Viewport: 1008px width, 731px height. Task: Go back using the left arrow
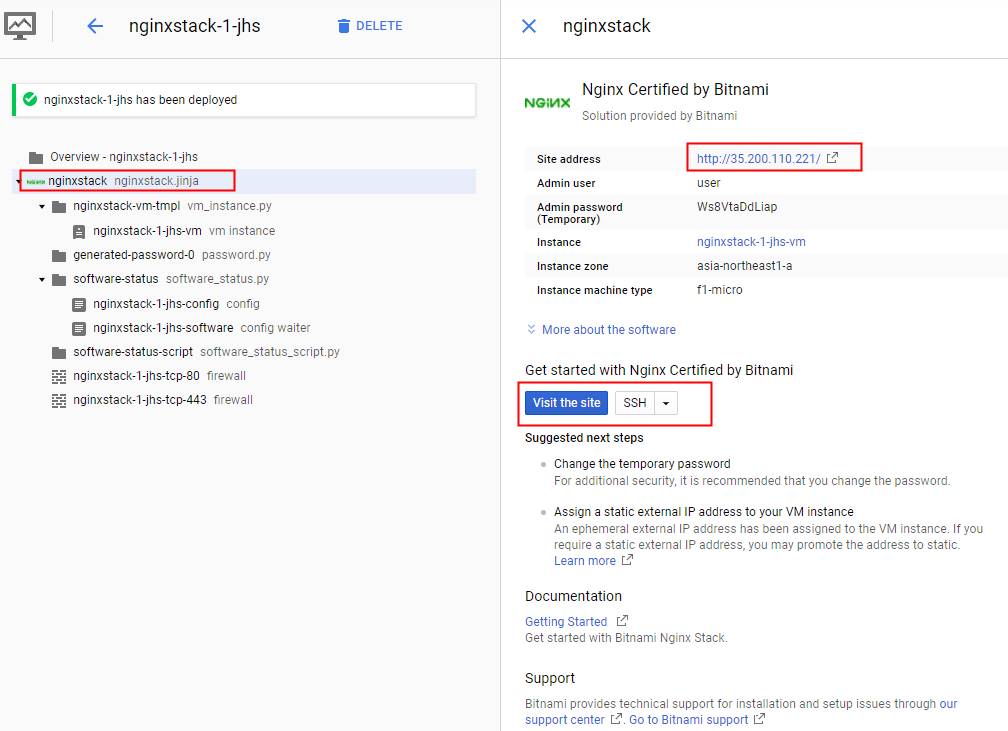pyautogui.click(x=95, y=26)
